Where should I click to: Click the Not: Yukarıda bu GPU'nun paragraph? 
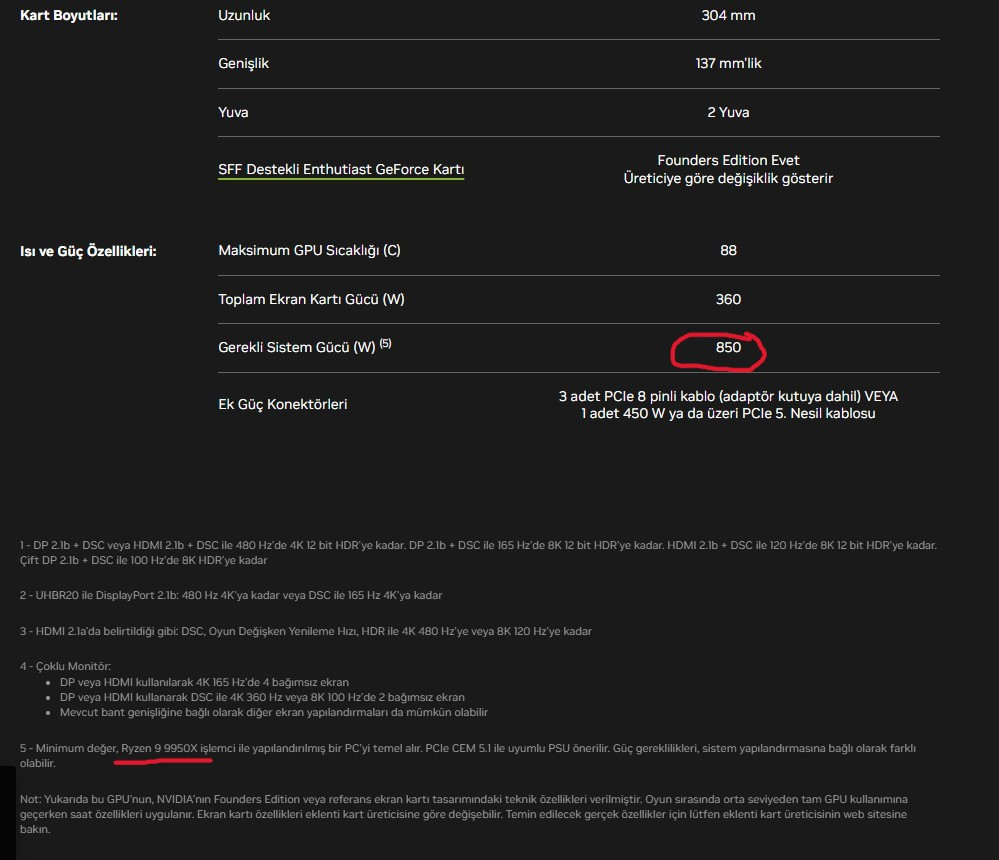coord(464,814)
